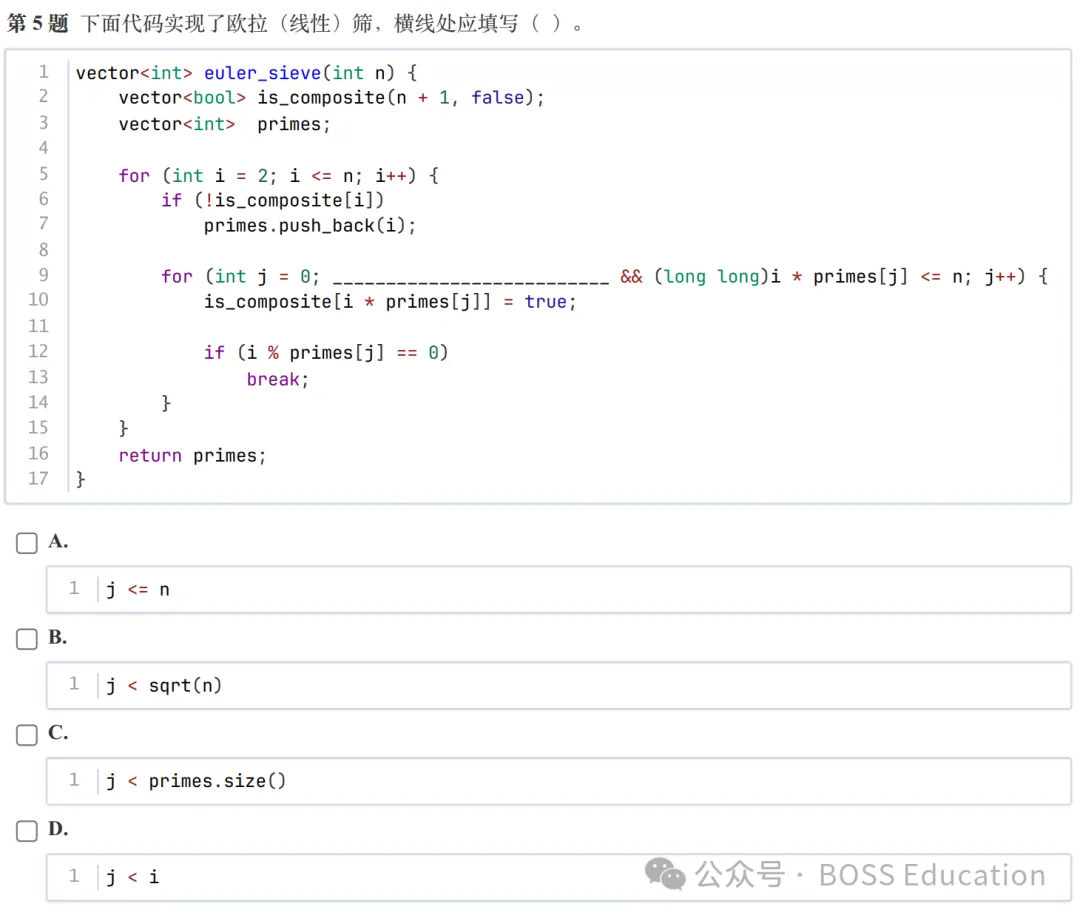
Task: Select the answer code 'j <= n'
Action: click(x=138, y=590)
